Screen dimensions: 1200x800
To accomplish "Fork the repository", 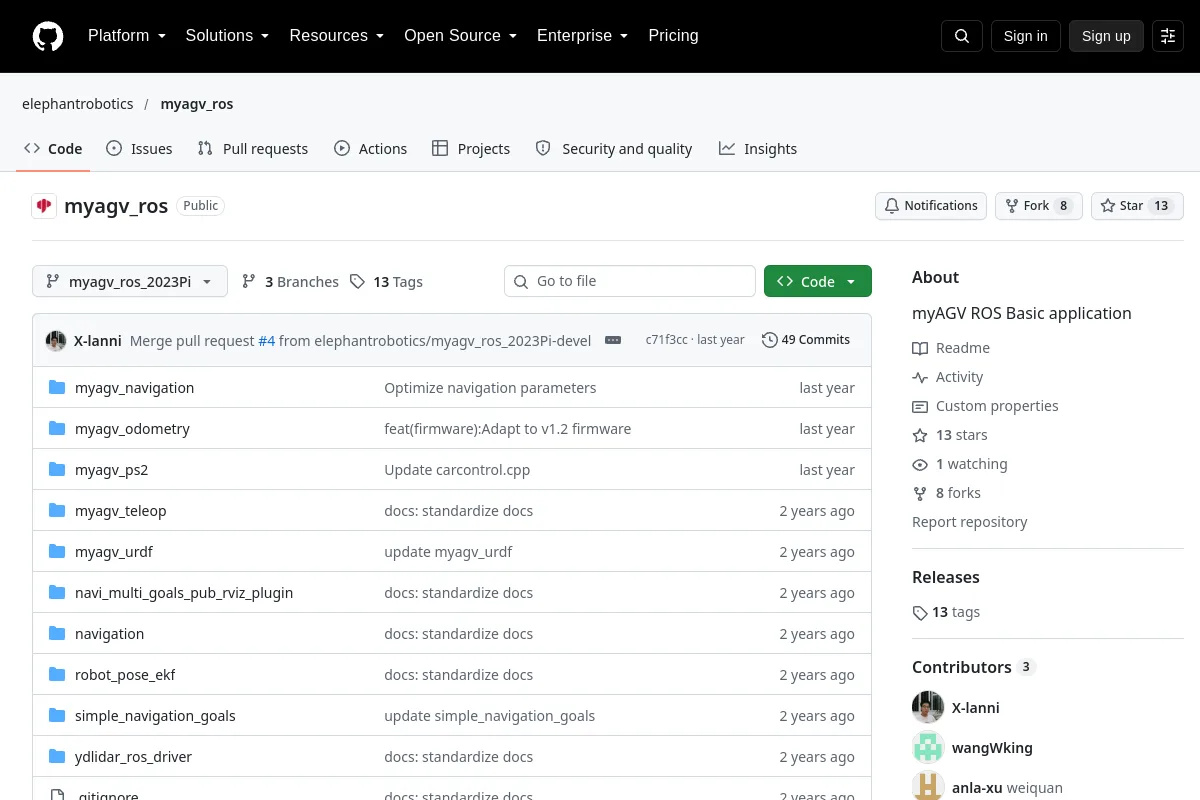I will [x=1038, y=206].
